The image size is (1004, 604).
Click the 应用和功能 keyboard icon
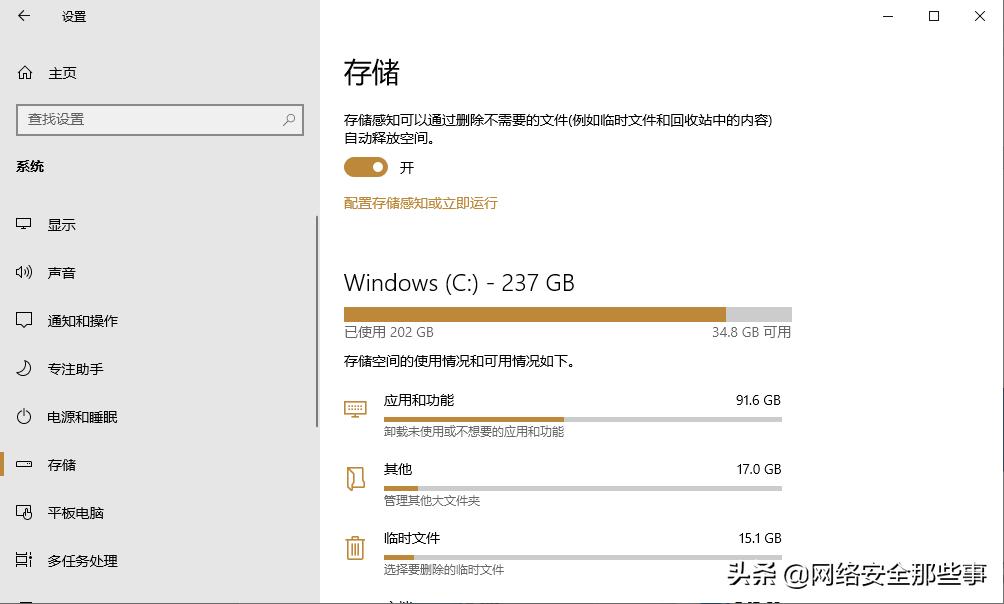355,408
